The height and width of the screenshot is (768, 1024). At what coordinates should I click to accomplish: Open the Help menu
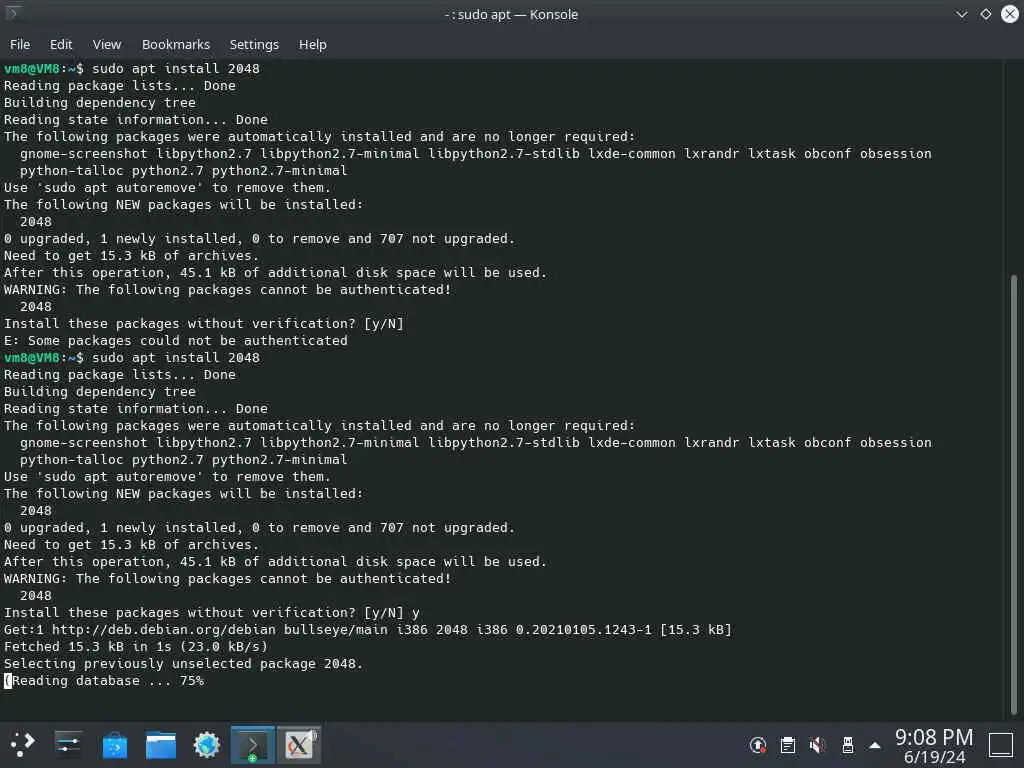point(312,44)
